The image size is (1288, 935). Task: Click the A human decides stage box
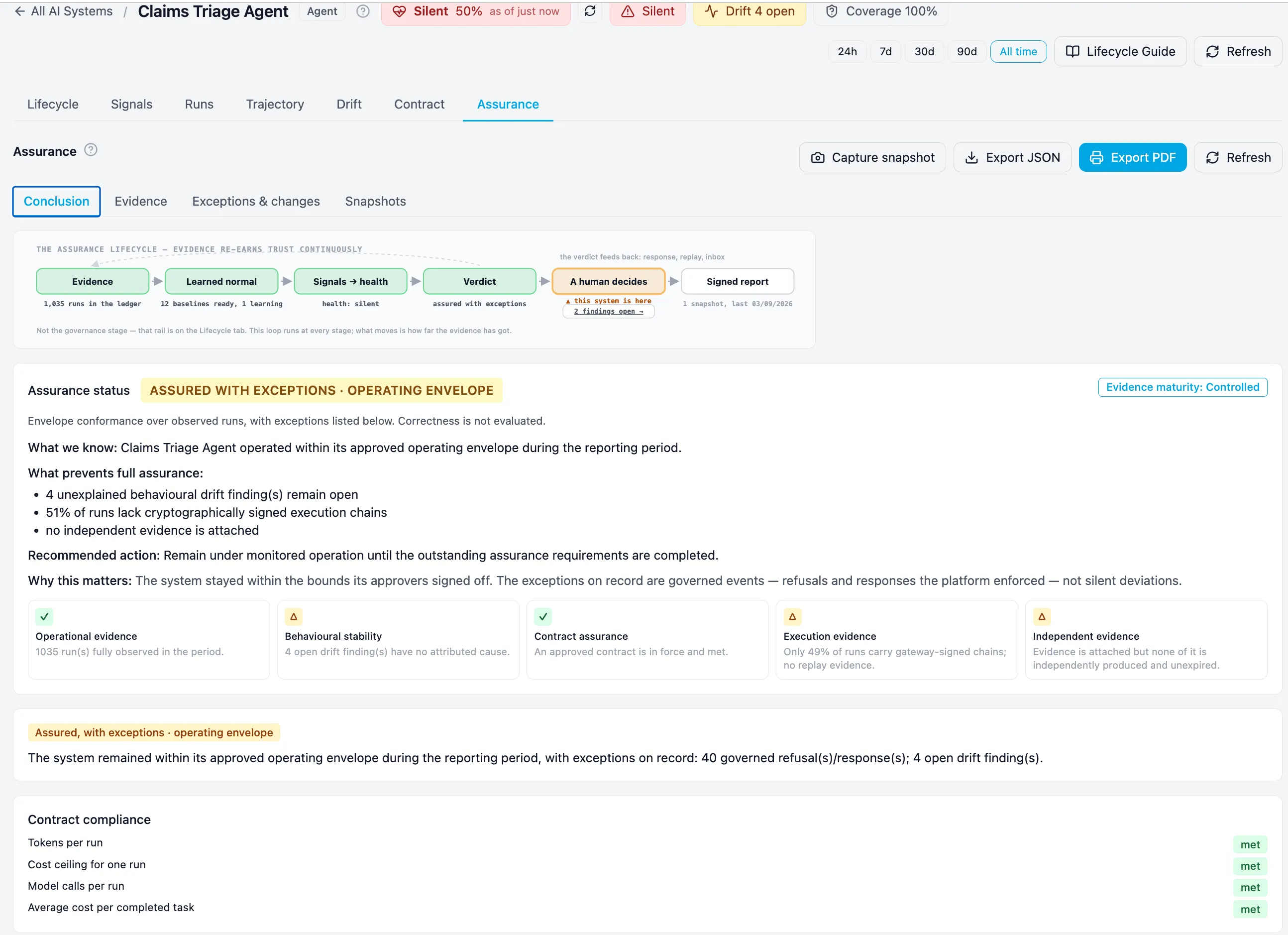pyautogui.click(x=608, y=282)
